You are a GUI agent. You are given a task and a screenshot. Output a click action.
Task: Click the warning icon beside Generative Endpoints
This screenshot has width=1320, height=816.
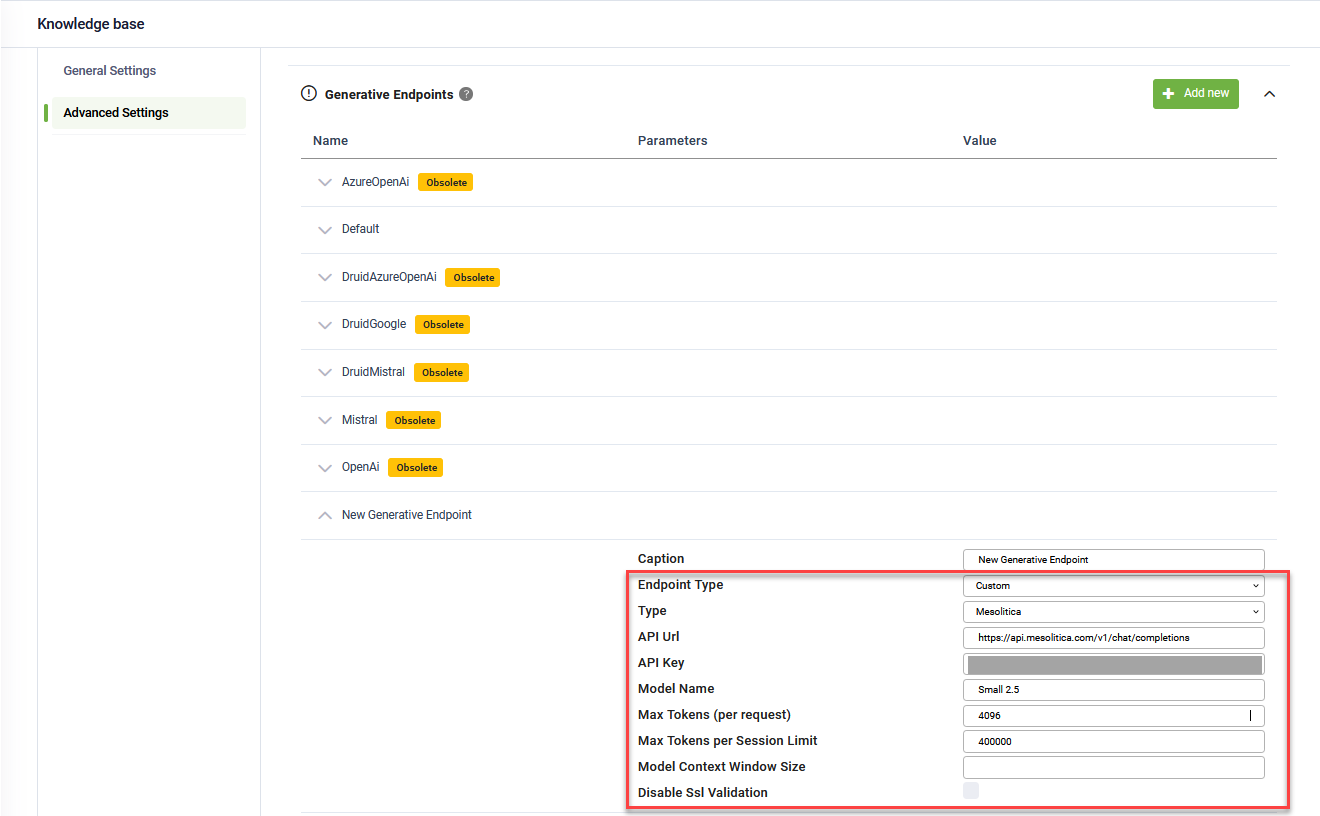point(308,94)
